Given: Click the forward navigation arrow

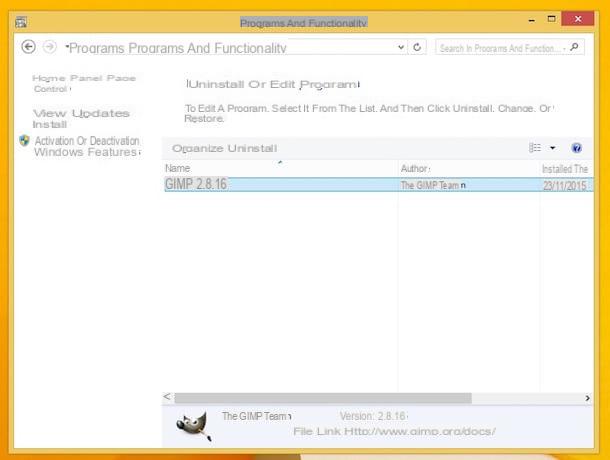Looking at the screenshot, I should click(x=49, y=47).
